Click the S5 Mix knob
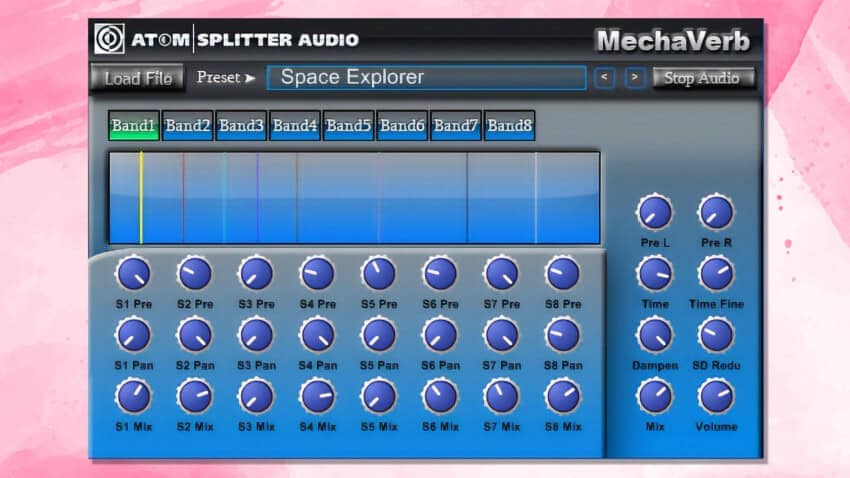Viewport: 850px width, 478px height. 378,396
